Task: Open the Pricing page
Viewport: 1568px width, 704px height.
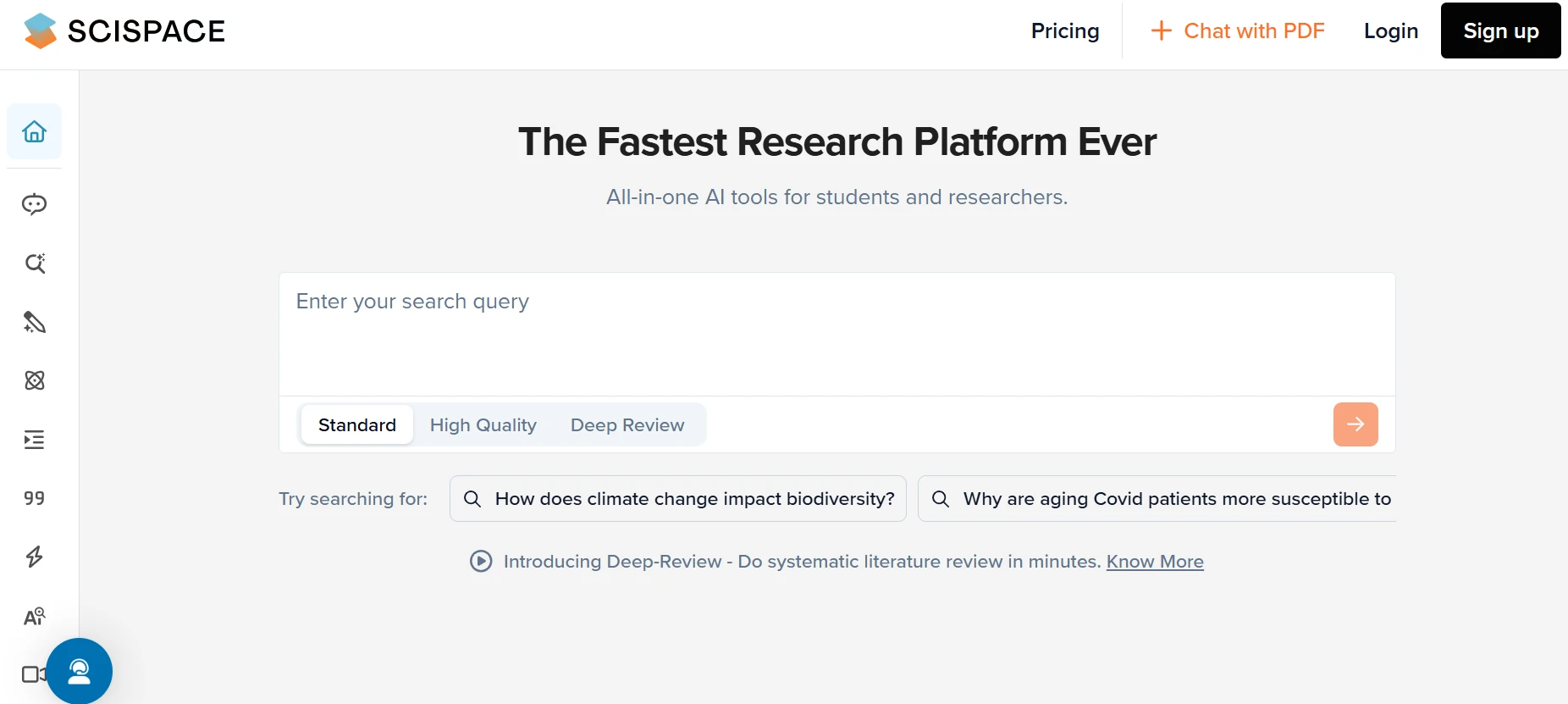Action: click(x=1064, y=31)
